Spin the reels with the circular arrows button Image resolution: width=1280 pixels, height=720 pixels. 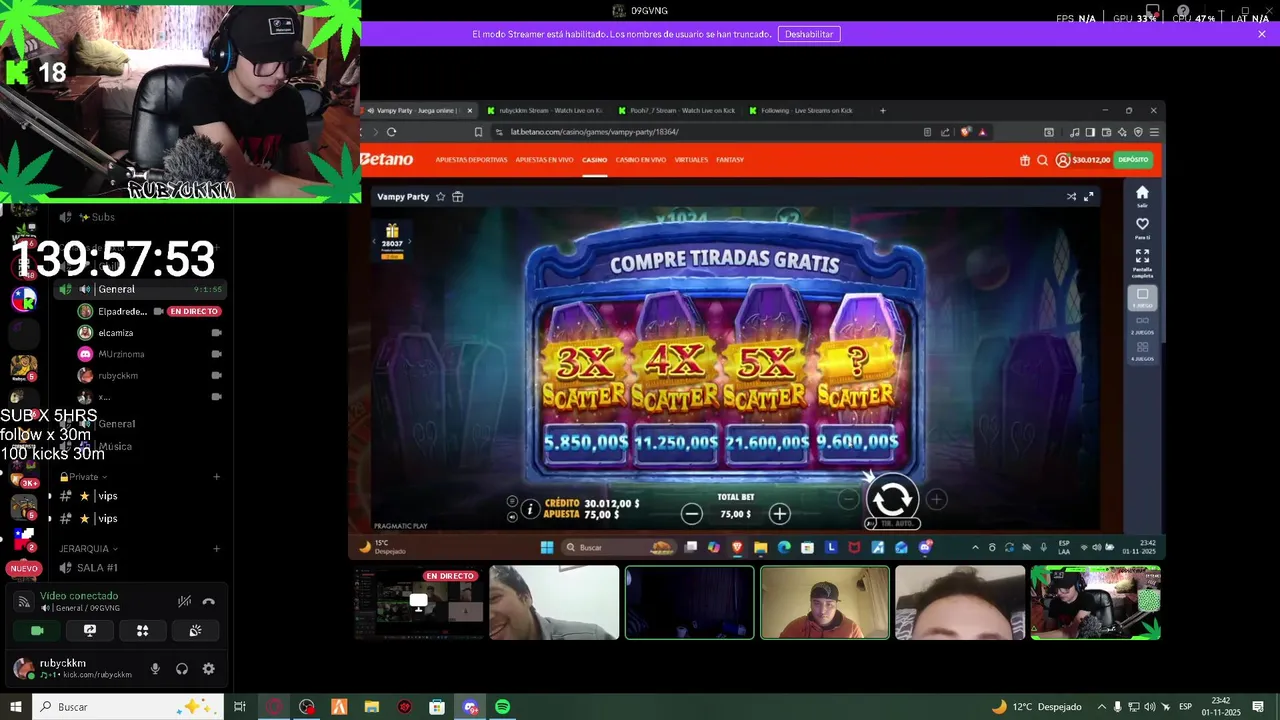tap(891, 497)
